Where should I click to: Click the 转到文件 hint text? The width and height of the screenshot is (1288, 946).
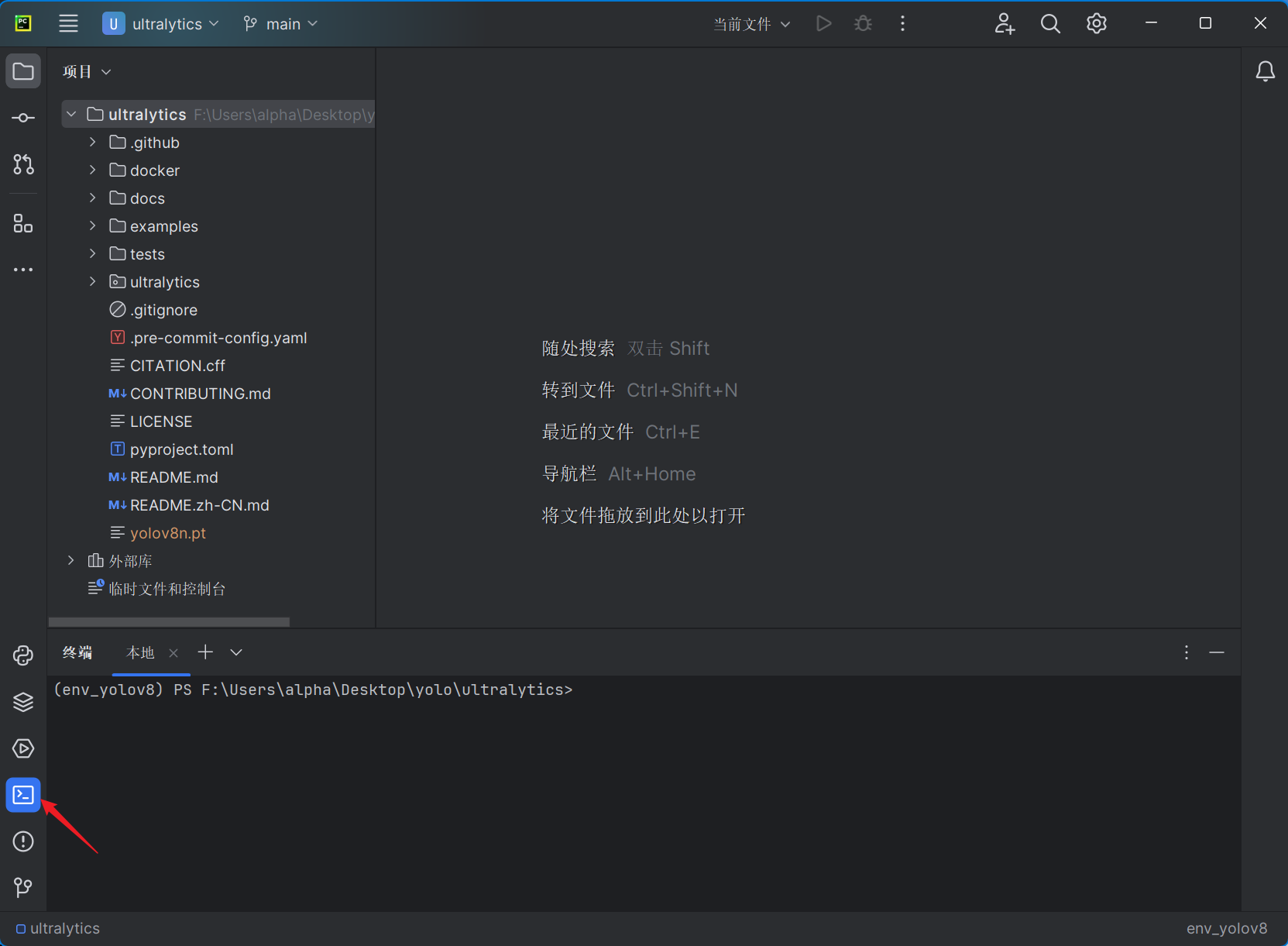coord(578,390)
